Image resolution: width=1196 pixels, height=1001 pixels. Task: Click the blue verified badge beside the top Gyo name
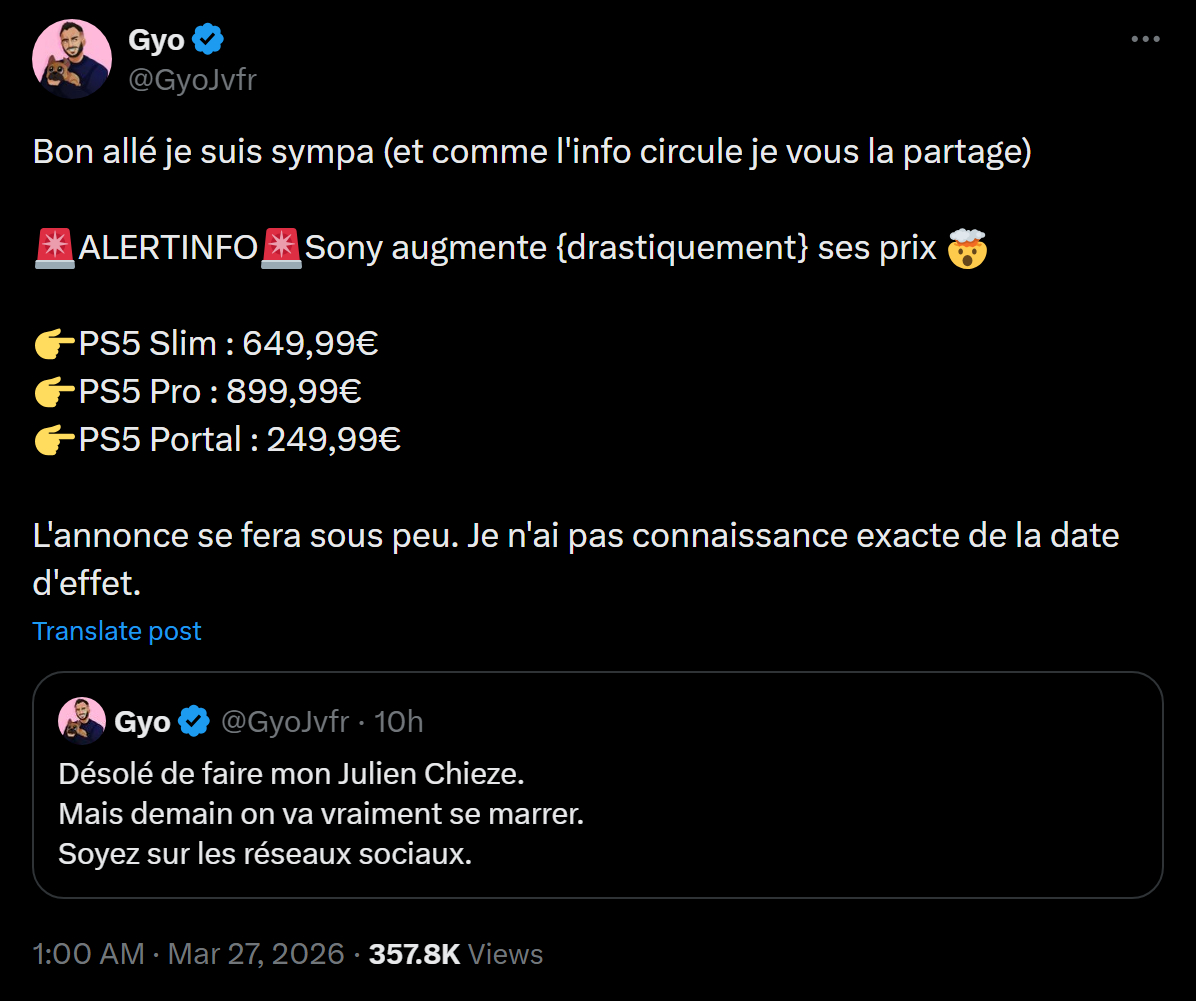(208, 41)
